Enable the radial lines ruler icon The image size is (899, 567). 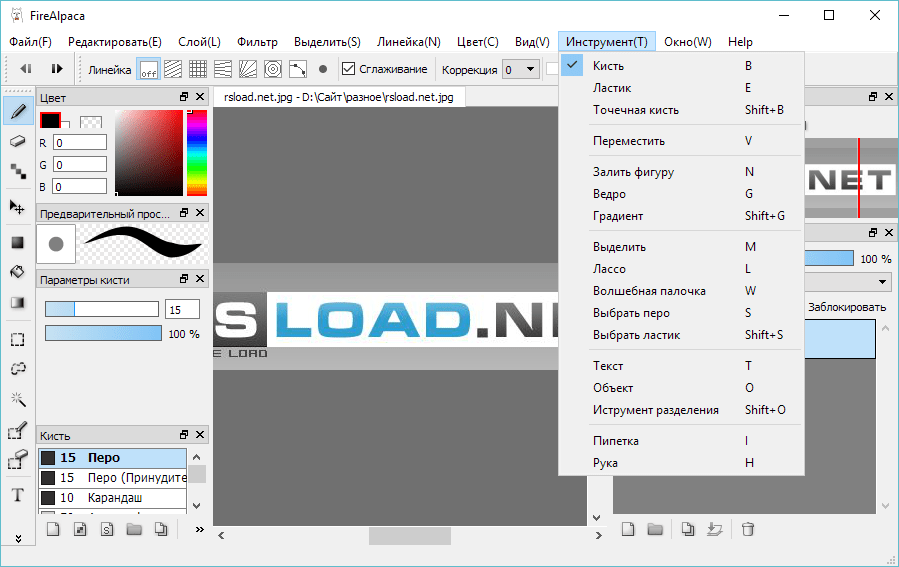[x=248, y=69]
